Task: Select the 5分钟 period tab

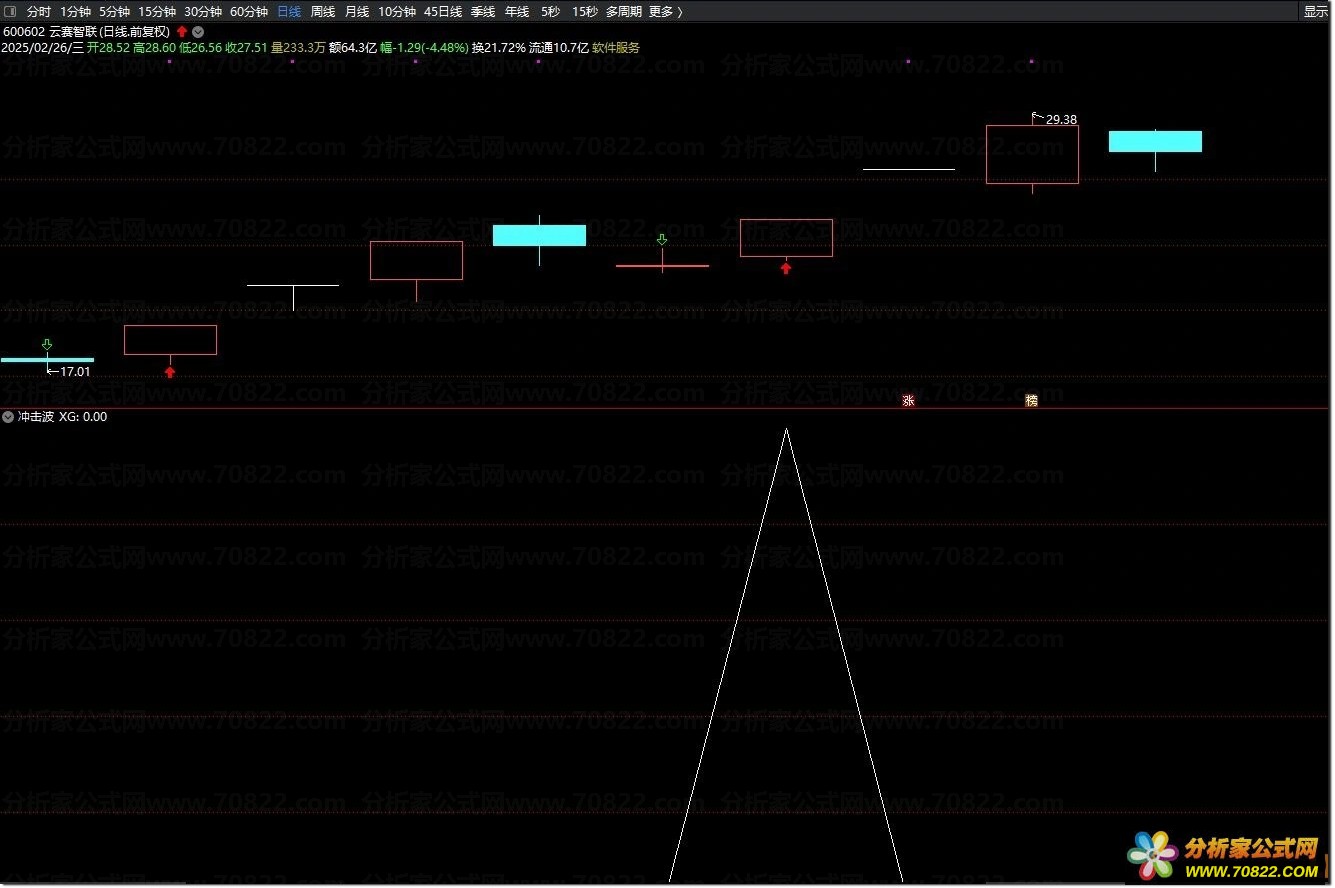Action: [115, 12]
